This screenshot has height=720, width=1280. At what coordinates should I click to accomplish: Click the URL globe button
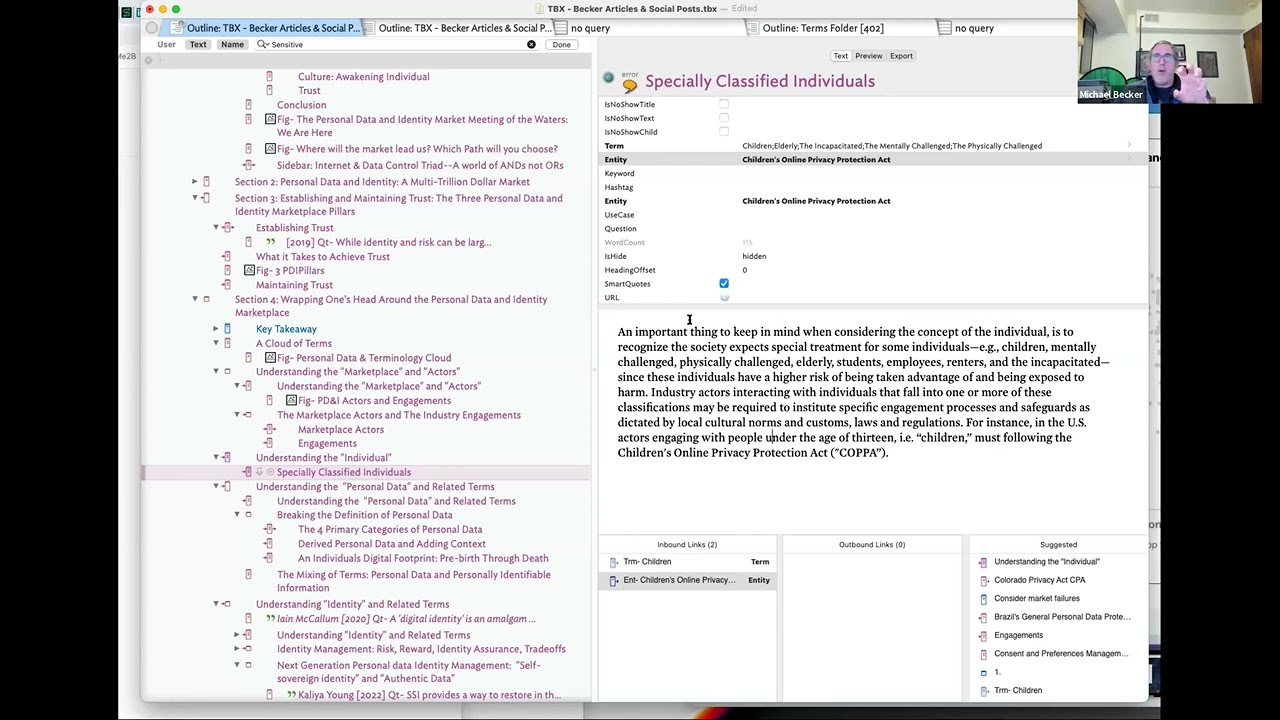coord(724,298)
